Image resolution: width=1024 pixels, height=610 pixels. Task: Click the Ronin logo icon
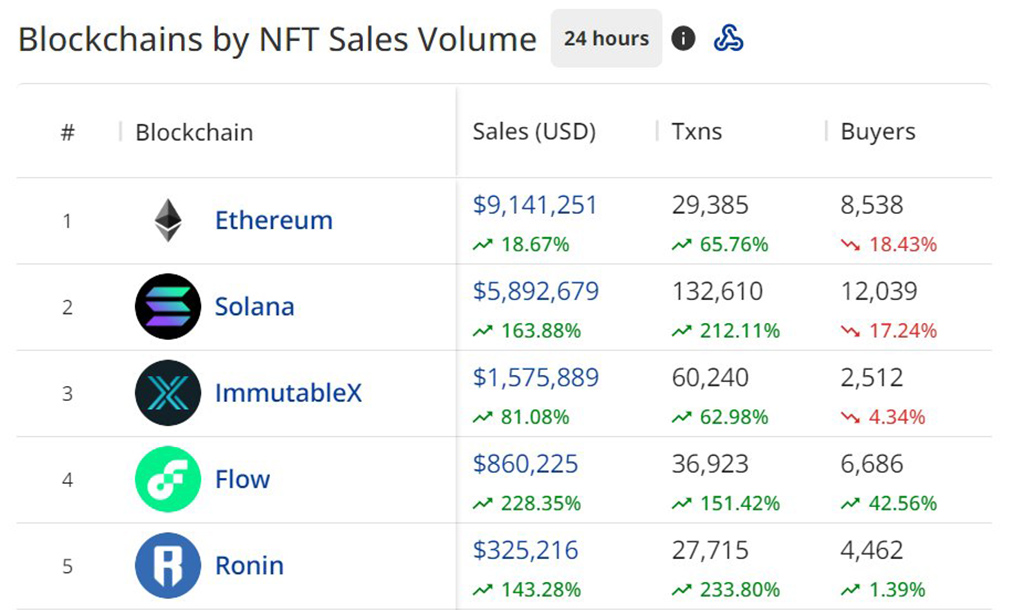pos(168,565)
